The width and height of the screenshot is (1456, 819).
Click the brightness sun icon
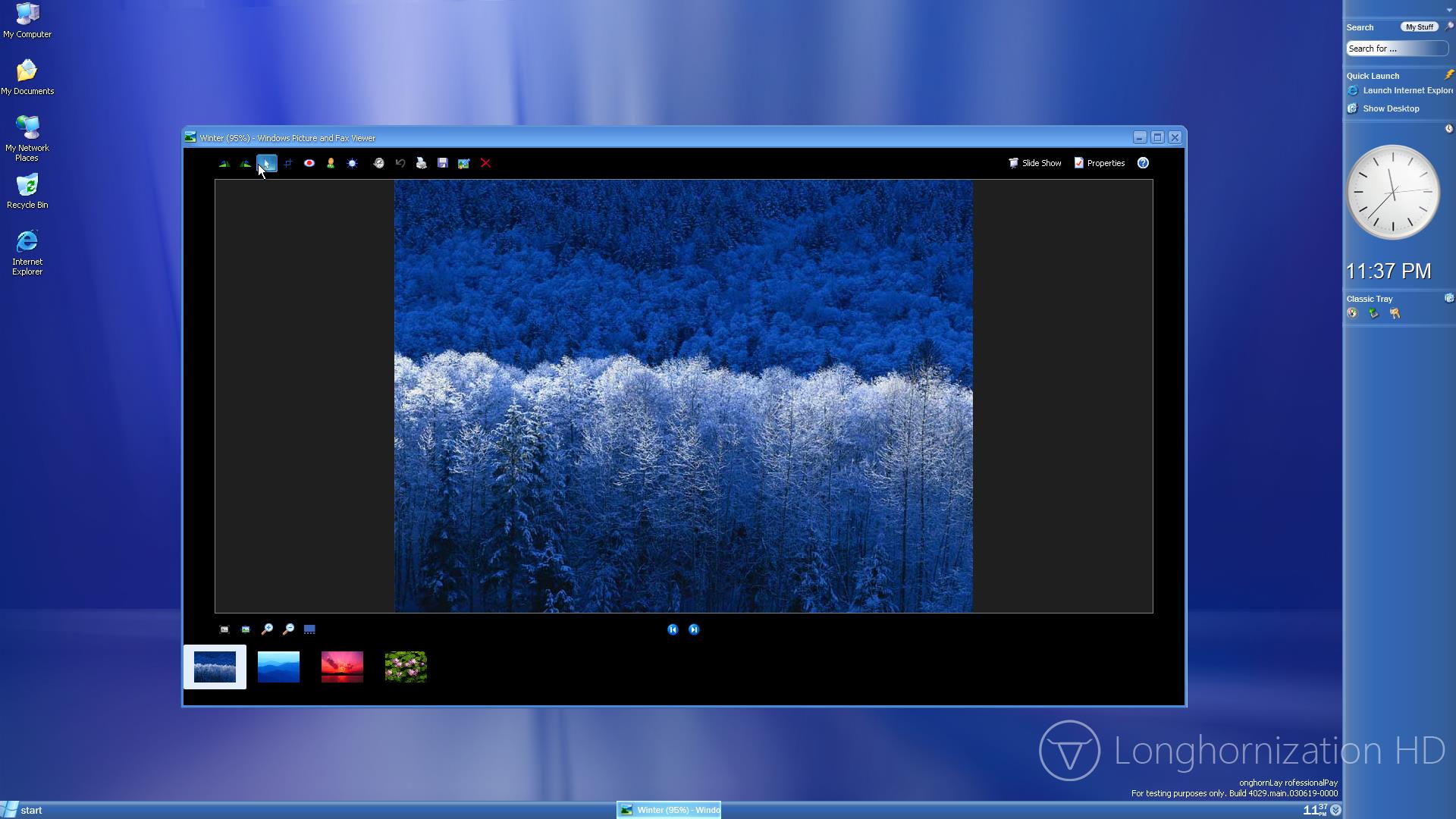click(352, 163)
